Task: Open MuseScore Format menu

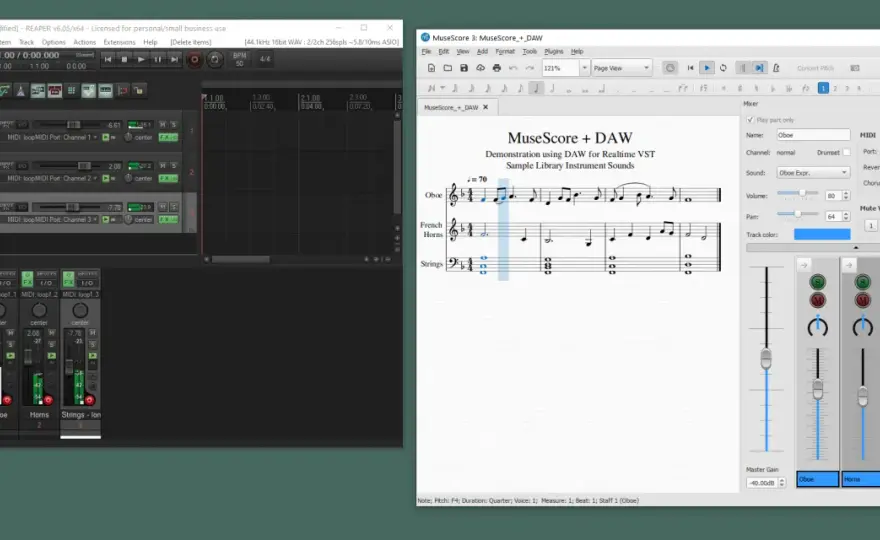Action: click(505, 52)
